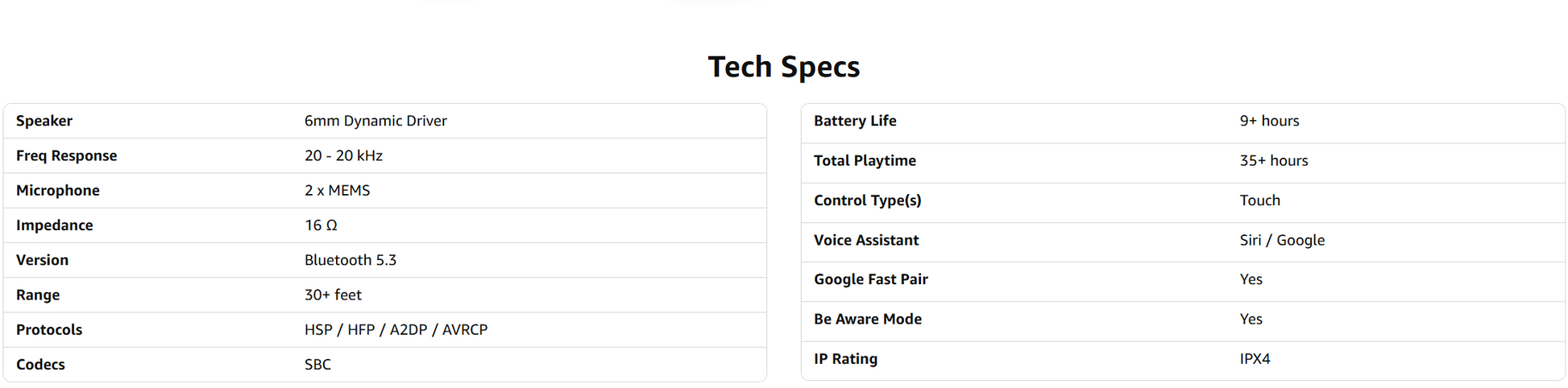Click the 20 - 20 kHz value

343,155
